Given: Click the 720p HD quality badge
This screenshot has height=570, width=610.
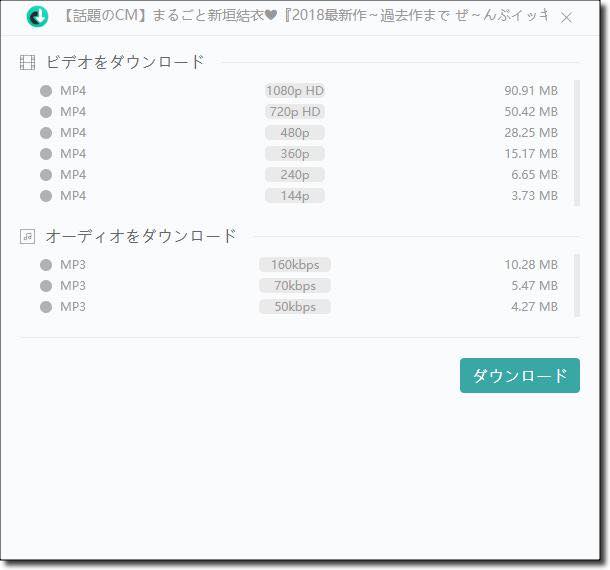Looking at the screenshot, I should (x=295, y=112).
